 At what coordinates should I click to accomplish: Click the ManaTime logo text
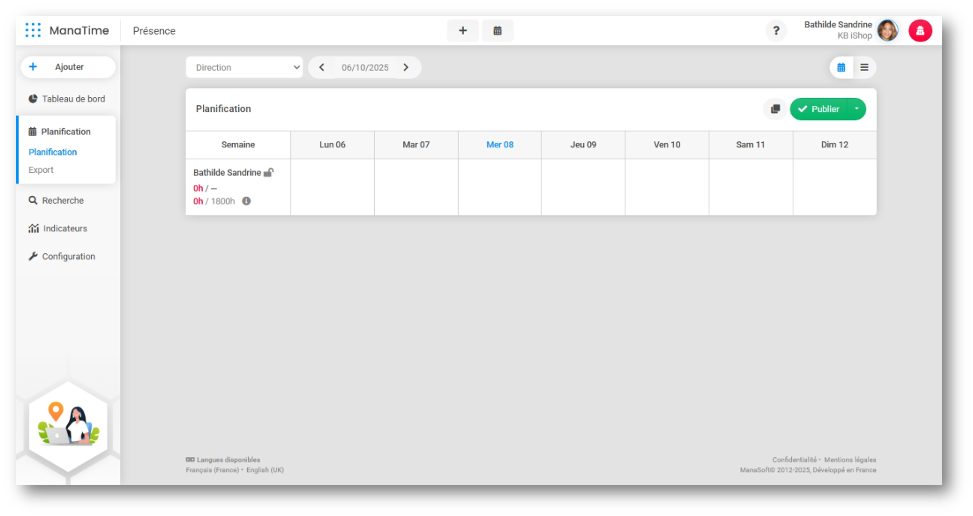tap(79, 30)
